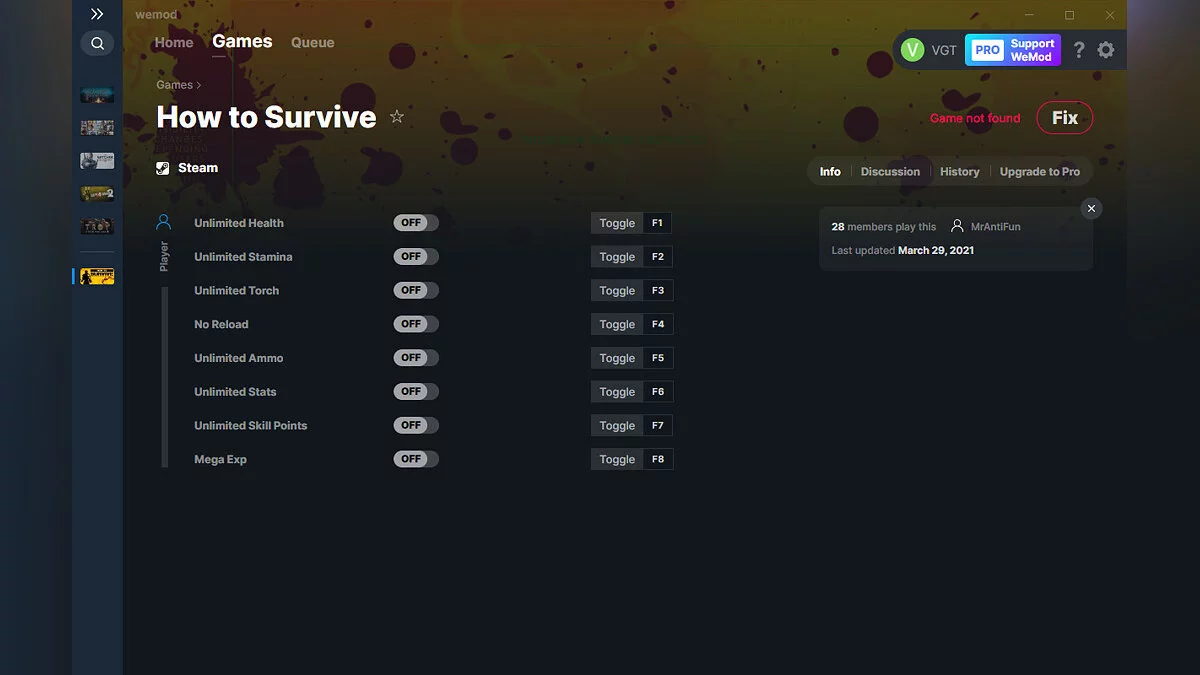This screenshot has width=1200, height=675.
Task: Open help via the question mark icon
Action: click(1079, 50)
